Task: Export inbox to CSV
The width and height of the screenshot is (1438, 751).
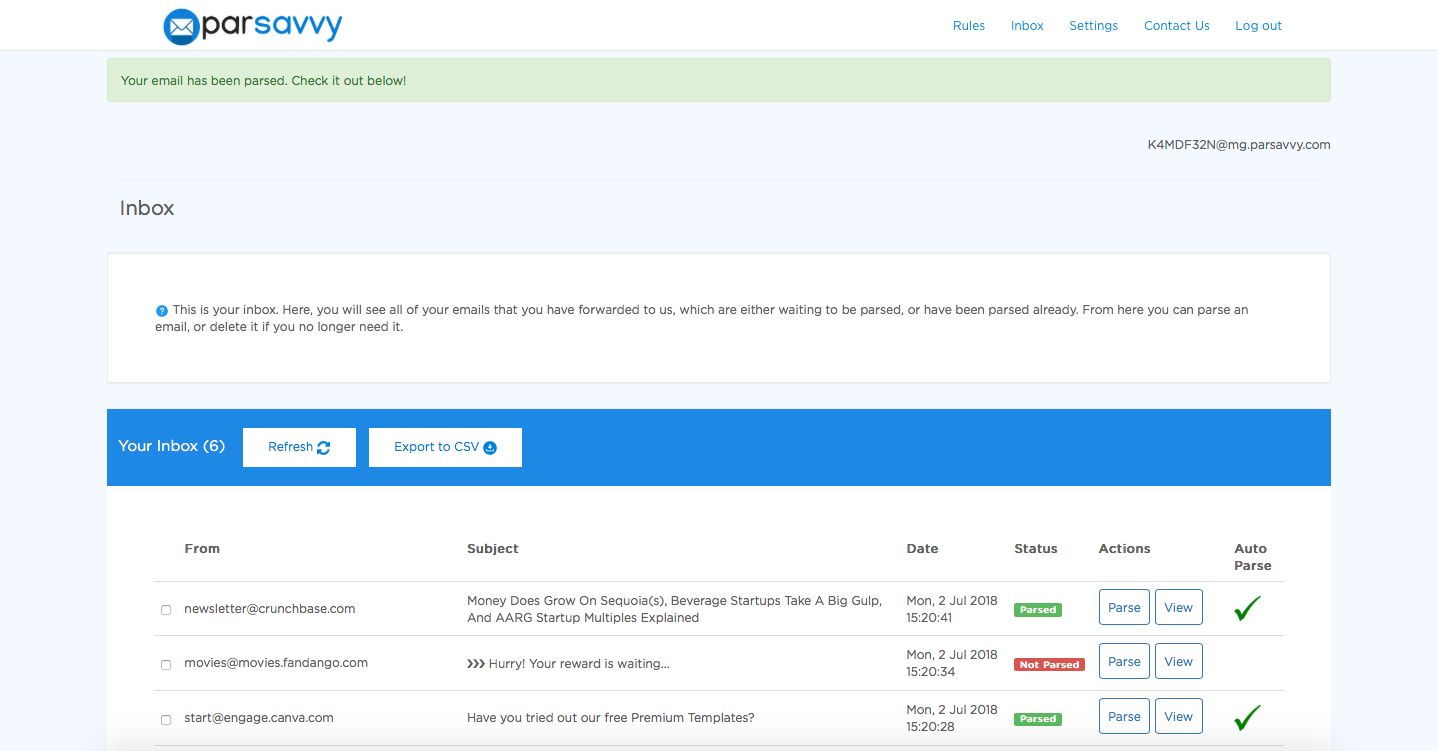Action: coord(445,447)
